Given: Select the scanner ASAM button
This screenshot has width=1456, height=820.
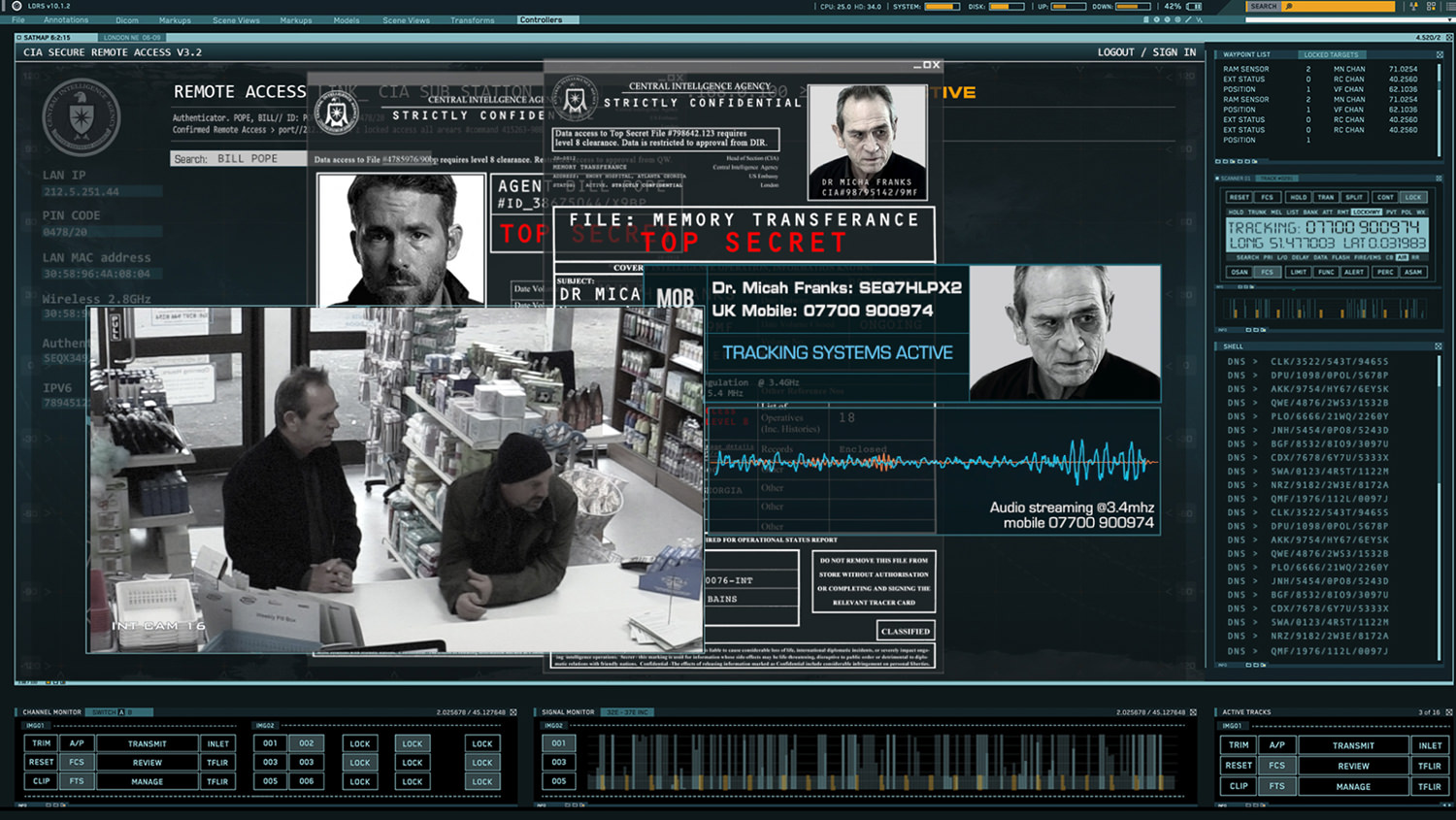Looking at the screenshot, I should click(x=1413, y=272).
